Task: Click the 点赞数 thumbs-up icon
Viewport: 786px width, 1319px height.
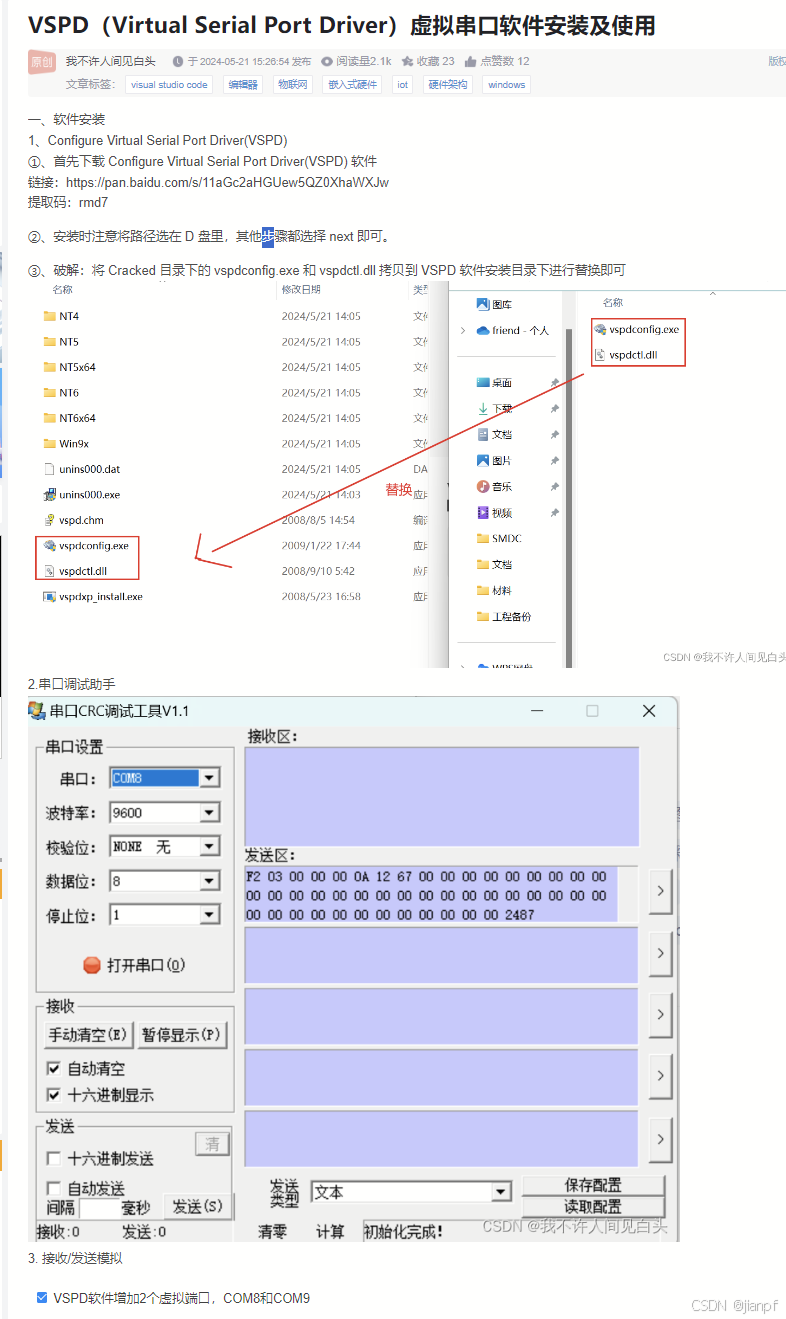Action: [471, 61]
